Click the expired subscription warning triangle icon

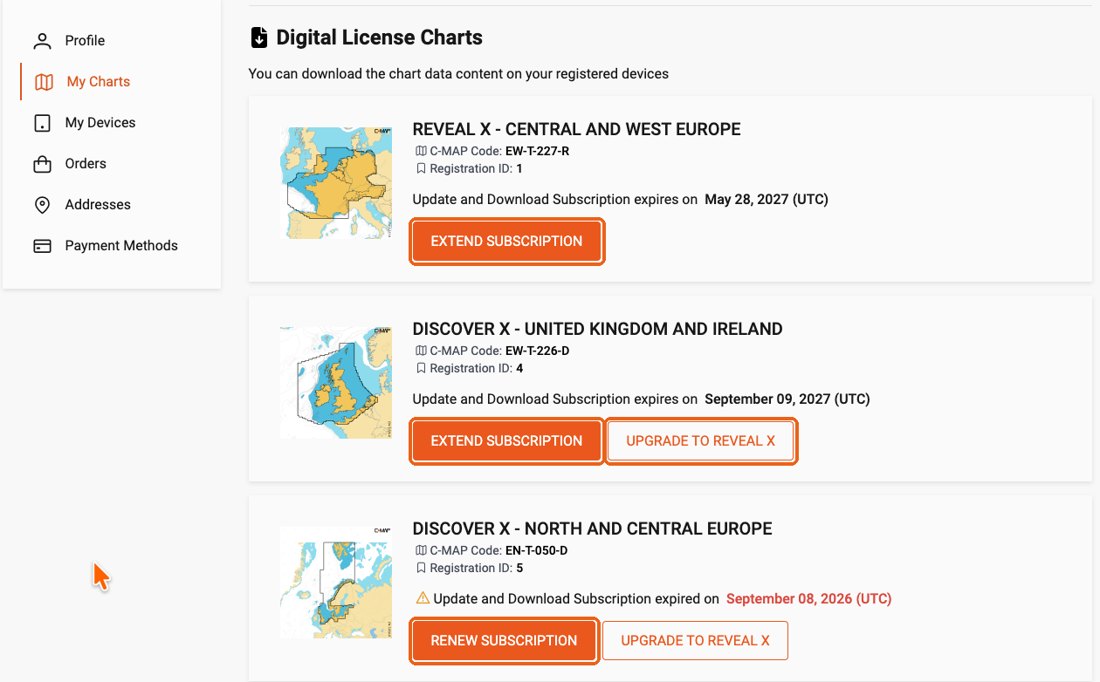pos(422,599)
